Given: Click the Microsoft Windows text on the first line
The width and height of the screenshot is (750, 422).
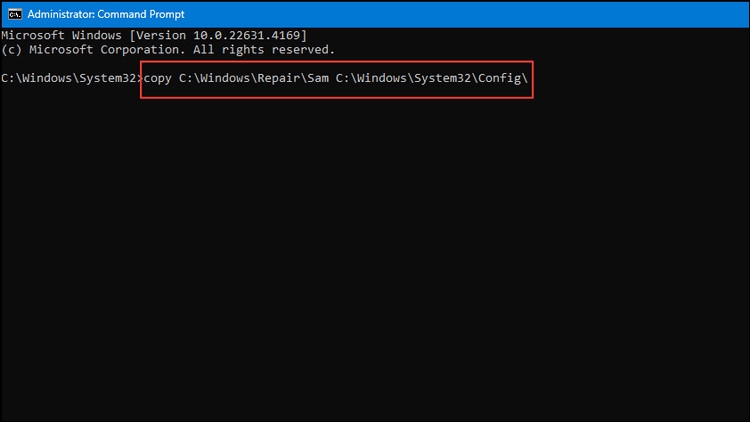Looking at the screenshot, I should (x=61, y=35).
